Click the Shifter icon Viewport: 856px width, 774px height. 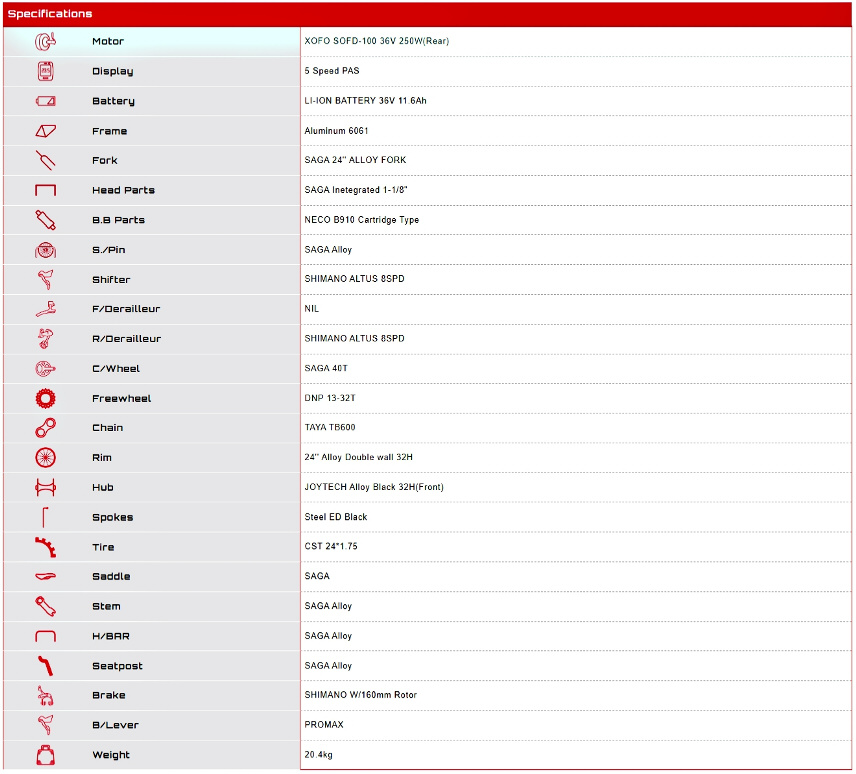45,280
